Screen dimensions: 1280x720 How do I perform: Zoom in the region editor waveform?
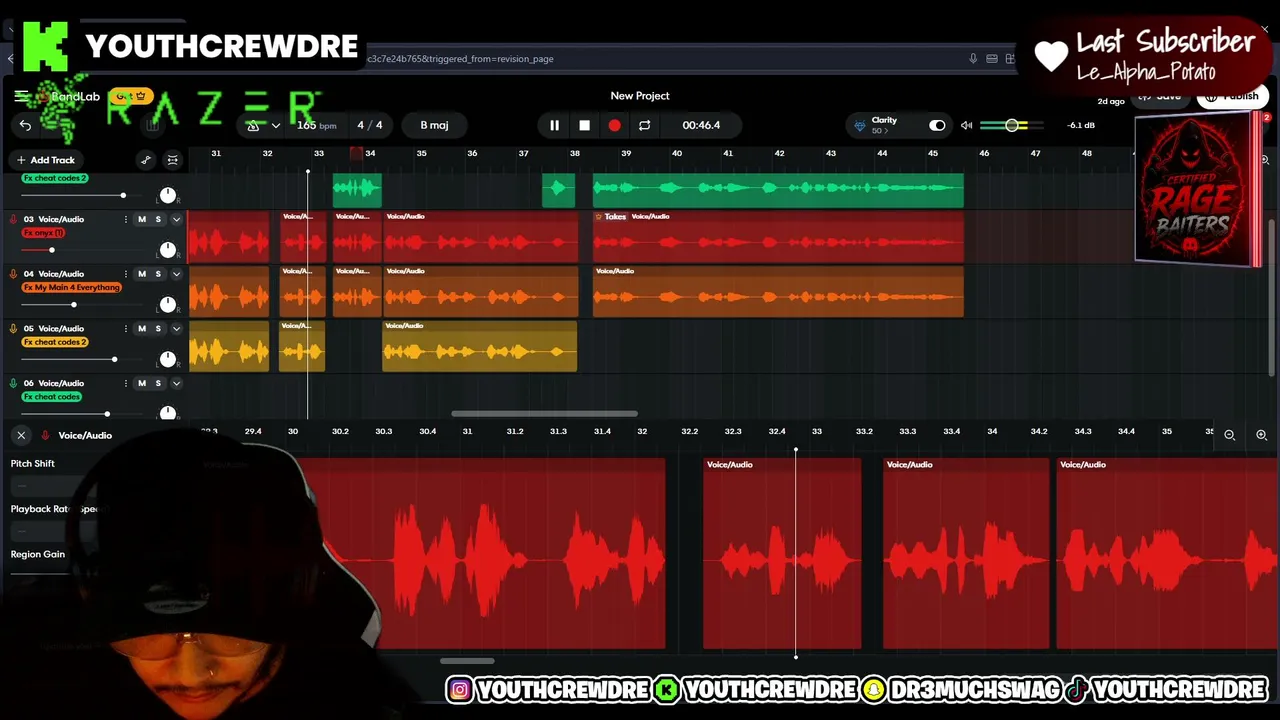[1261, 435]
